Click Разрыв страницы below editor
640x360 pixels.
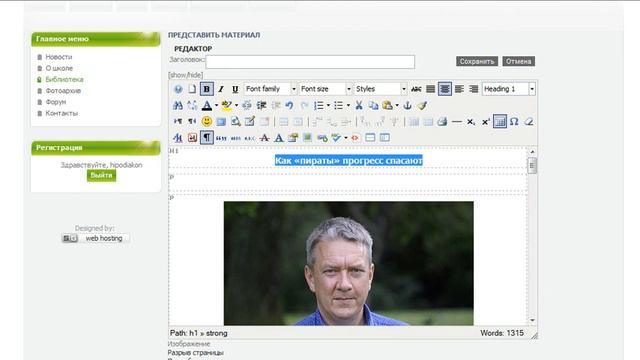tap(196, 352)
